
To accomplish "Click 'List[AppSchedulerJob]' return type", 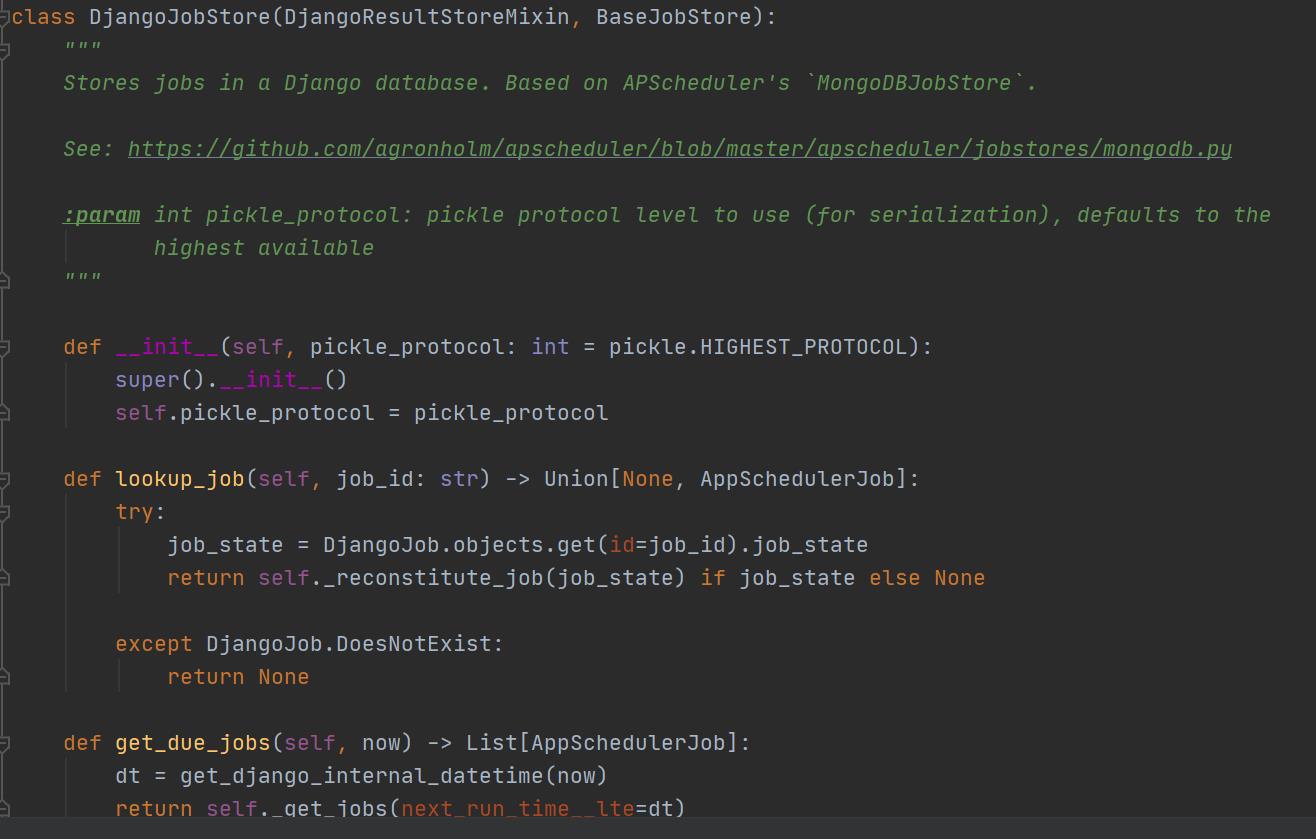I will pos(602,743).
